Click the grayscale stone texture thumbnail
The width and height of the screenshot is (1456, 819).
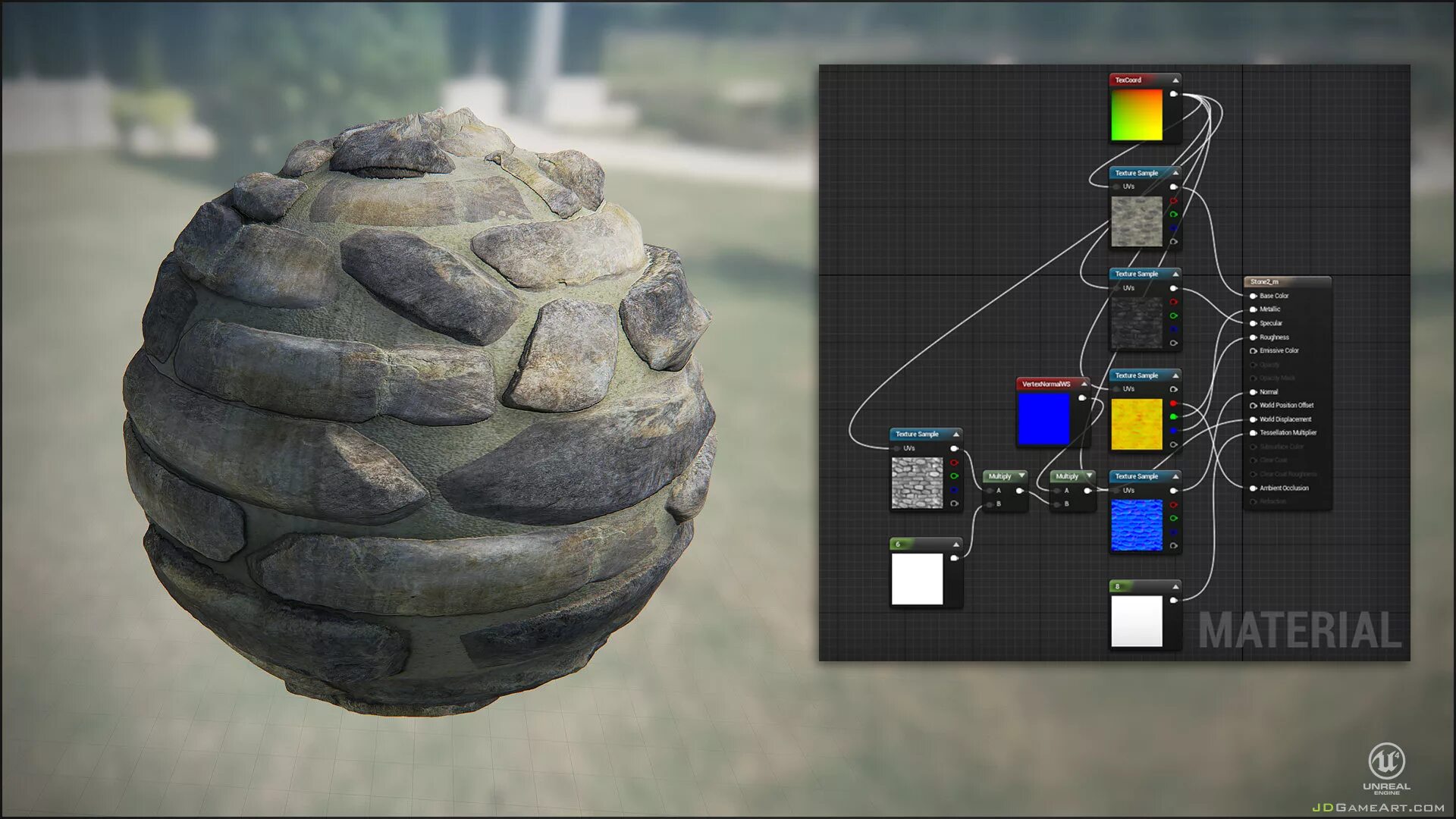(x=917, y=483)
